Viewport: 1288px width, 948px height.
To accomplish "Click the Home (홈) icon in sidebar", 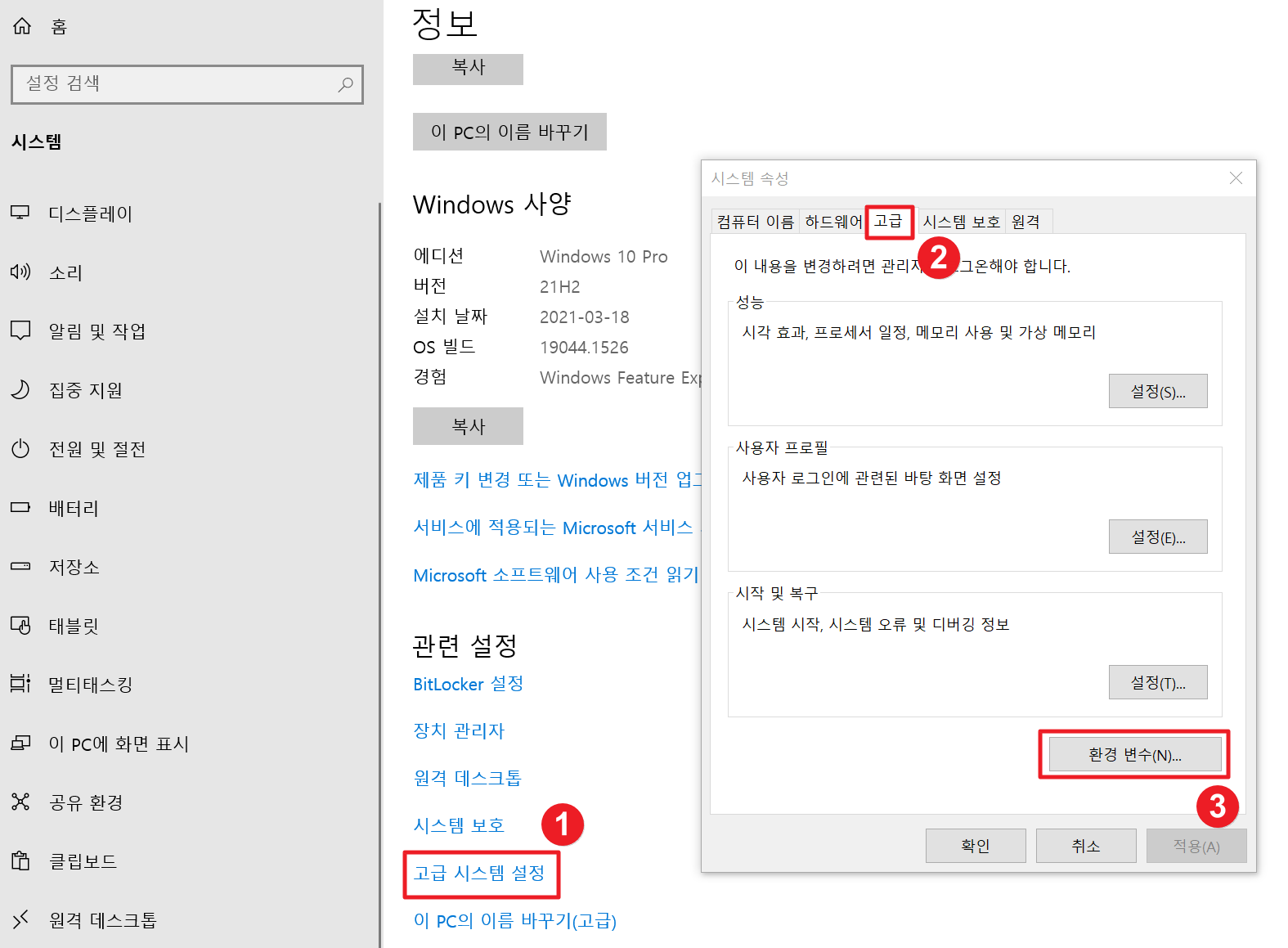I will point(22,26).
